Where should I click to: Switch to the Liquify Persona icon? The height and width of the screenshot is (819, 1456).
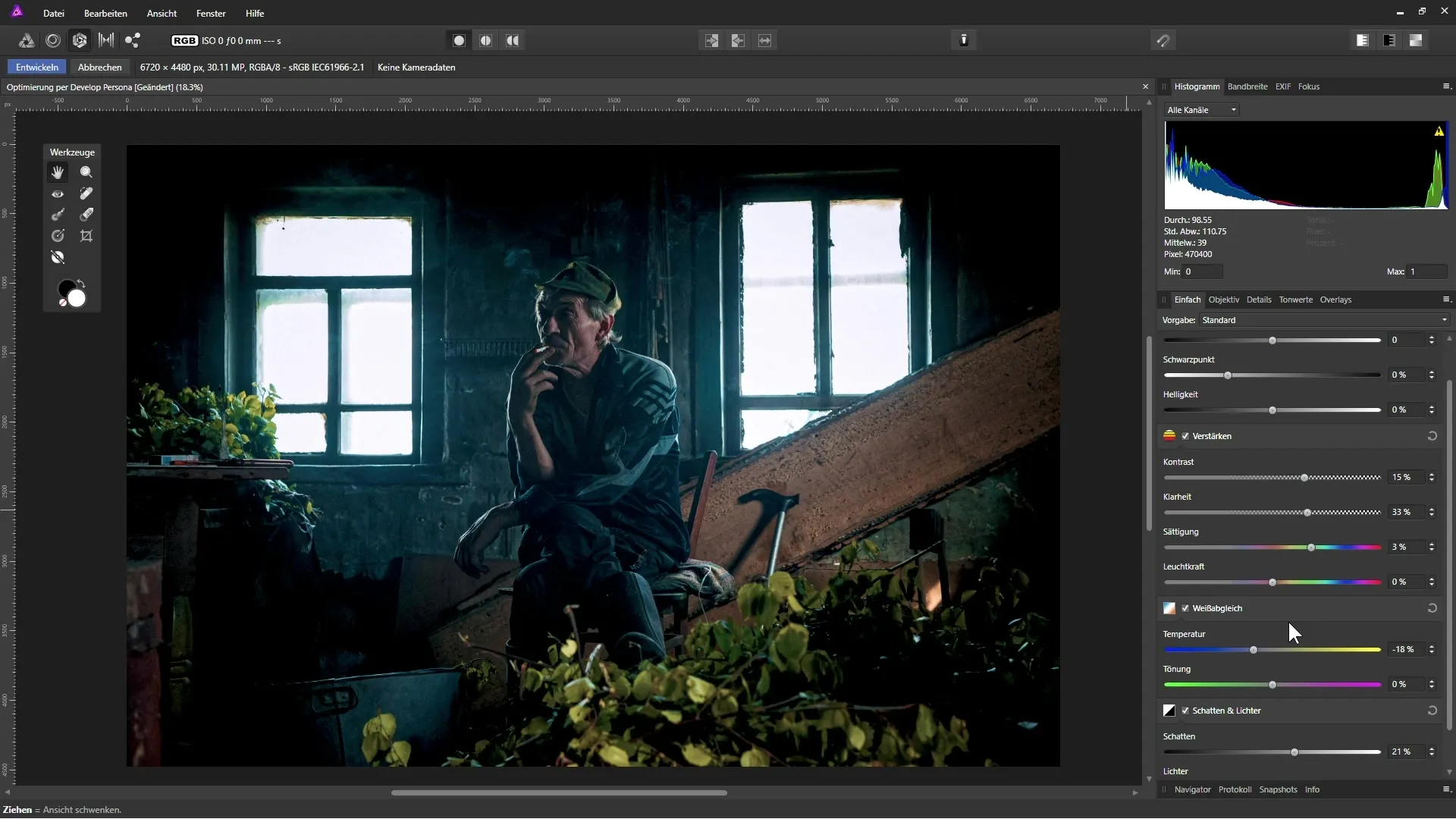(52, 41)
